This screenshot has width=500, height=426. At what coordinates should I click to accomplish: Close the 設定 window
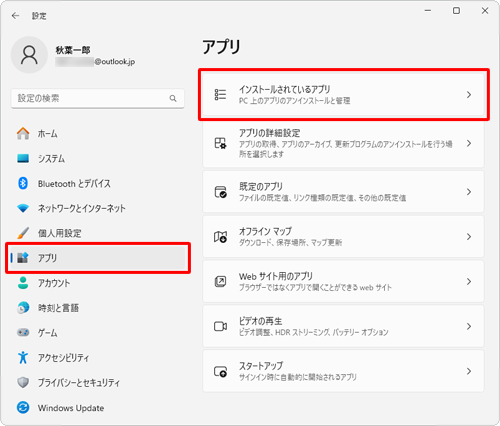click(x=485, y=11)
